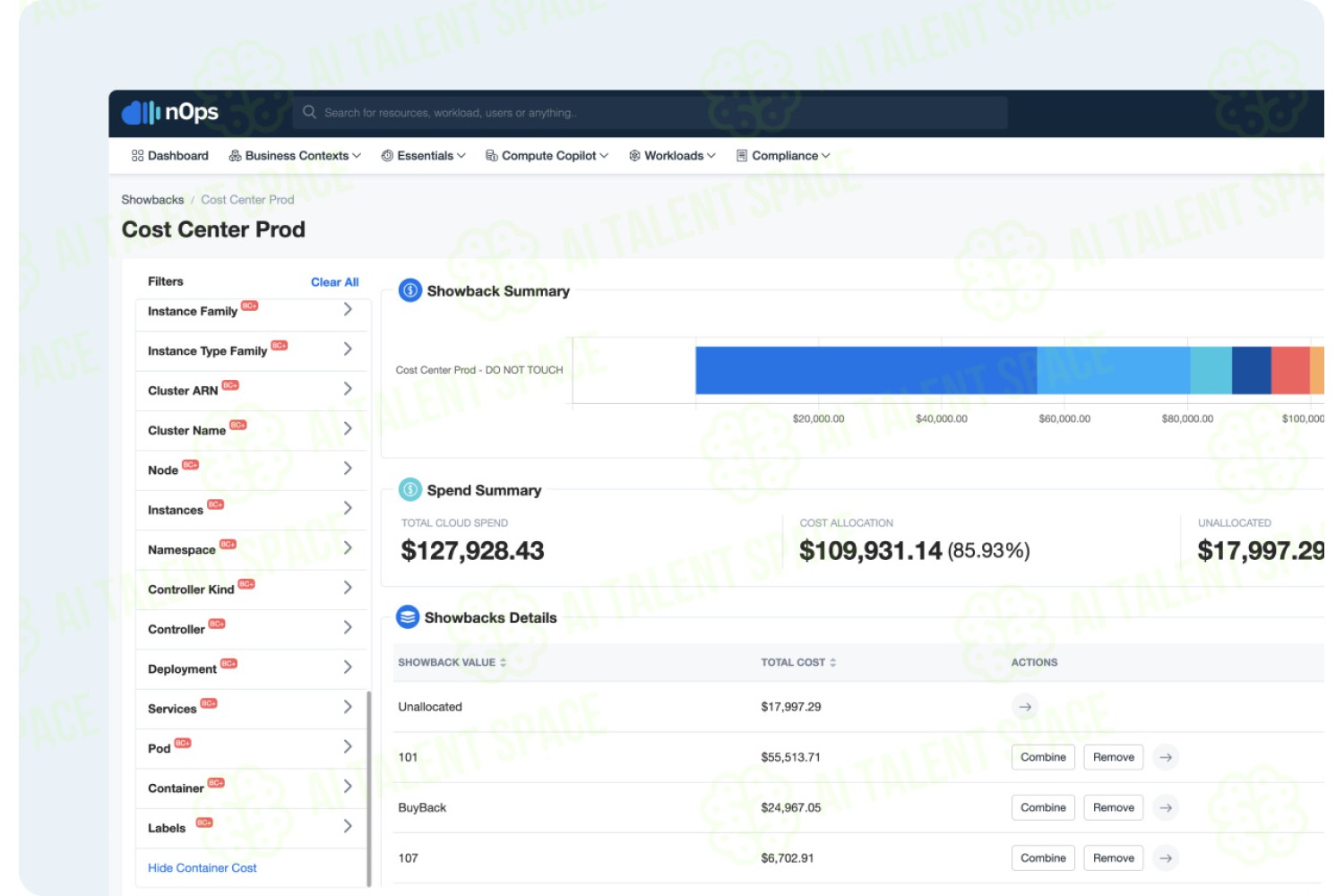
Task: Click the Spend Summary dollar icon
Action: (x=409, y=489)
